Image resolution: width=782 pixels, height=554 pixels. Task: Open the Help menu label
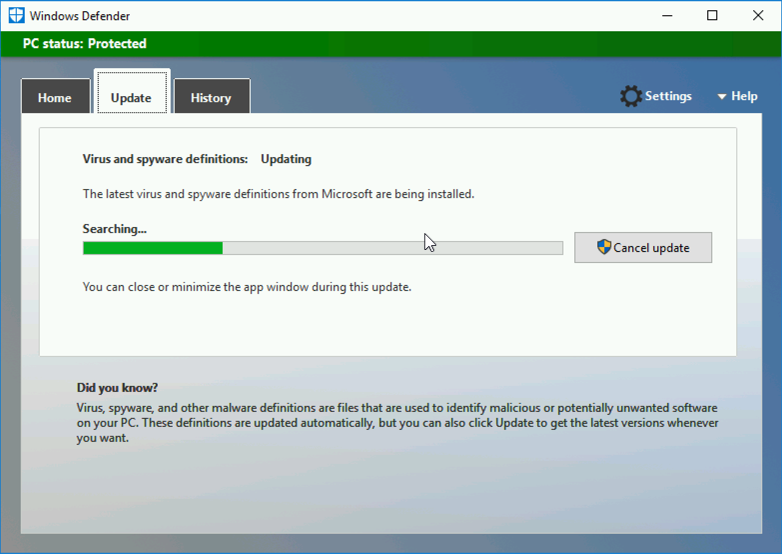tap(744, 96)
